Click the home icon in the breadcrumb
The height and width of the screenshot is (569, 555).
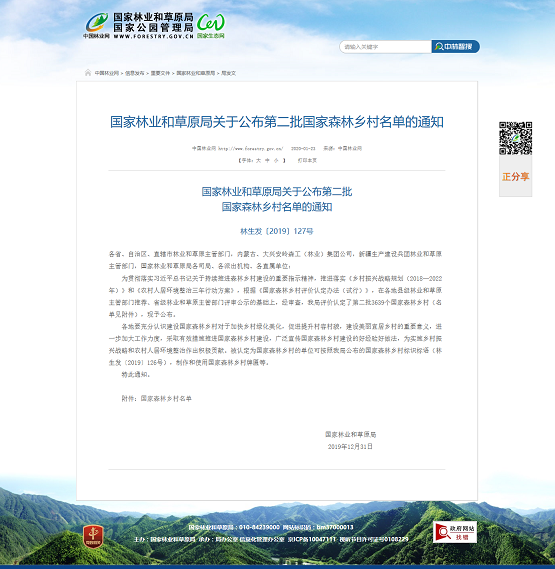[88, 73]
